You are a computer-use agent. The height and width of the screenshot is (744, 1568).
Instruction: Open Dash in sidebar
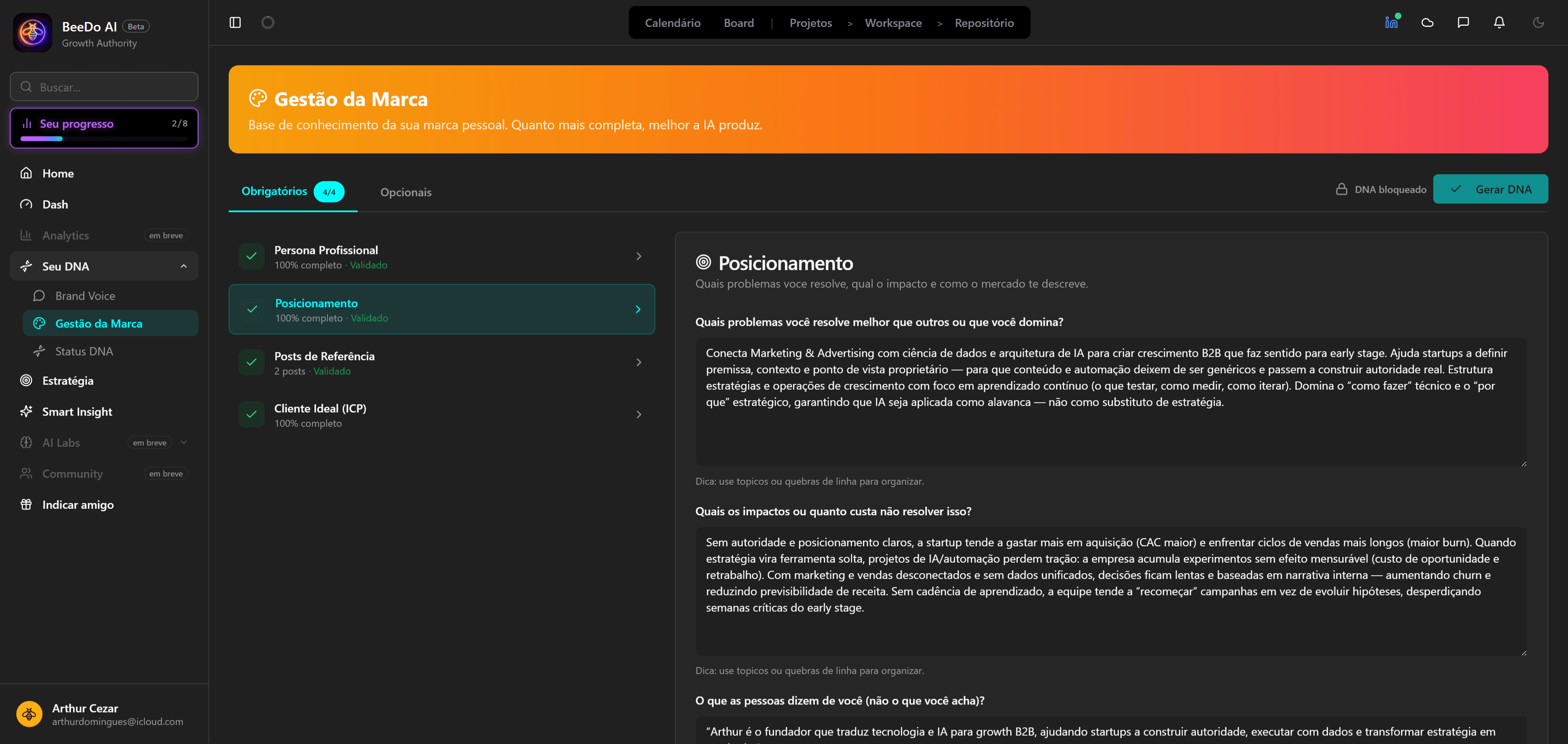pos(104,204)
